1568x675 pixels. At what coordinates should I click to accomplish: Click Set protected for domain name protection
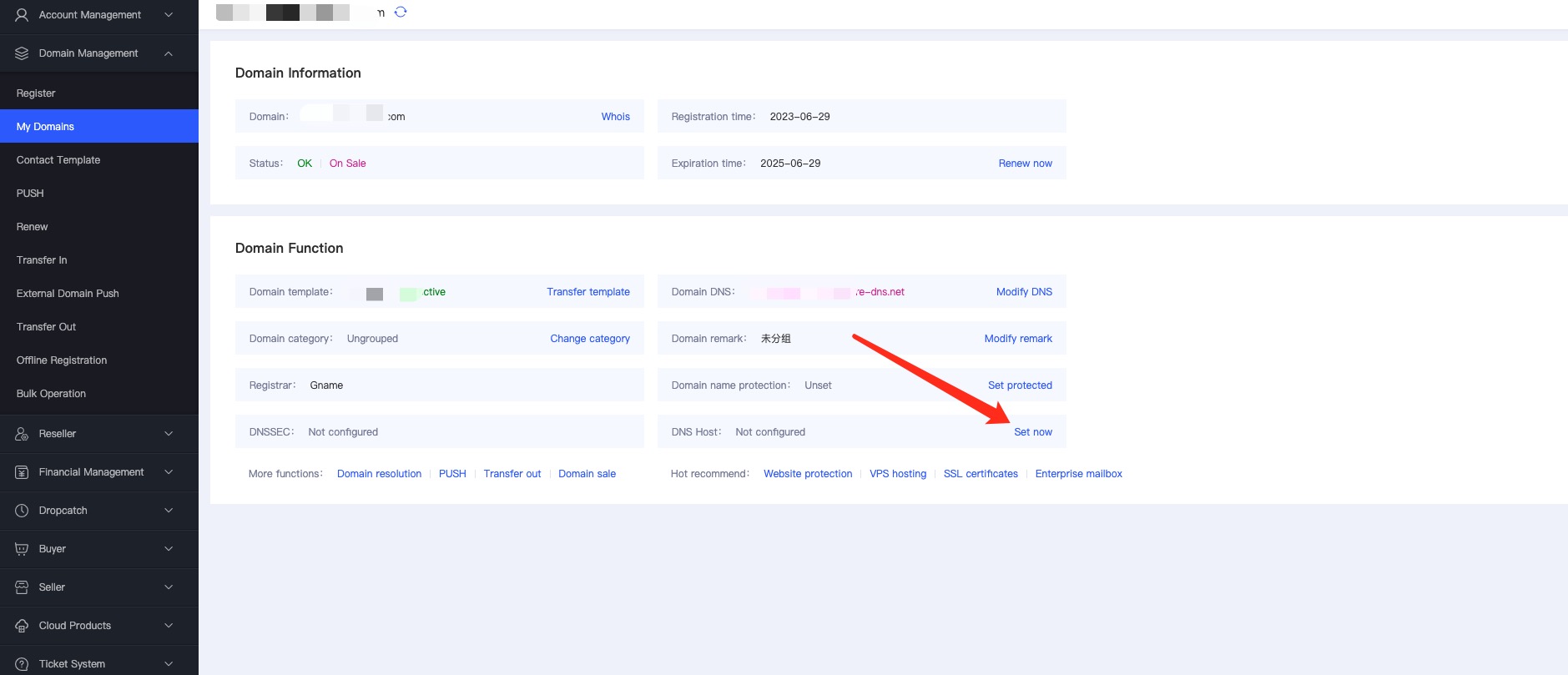point(1020,385)
